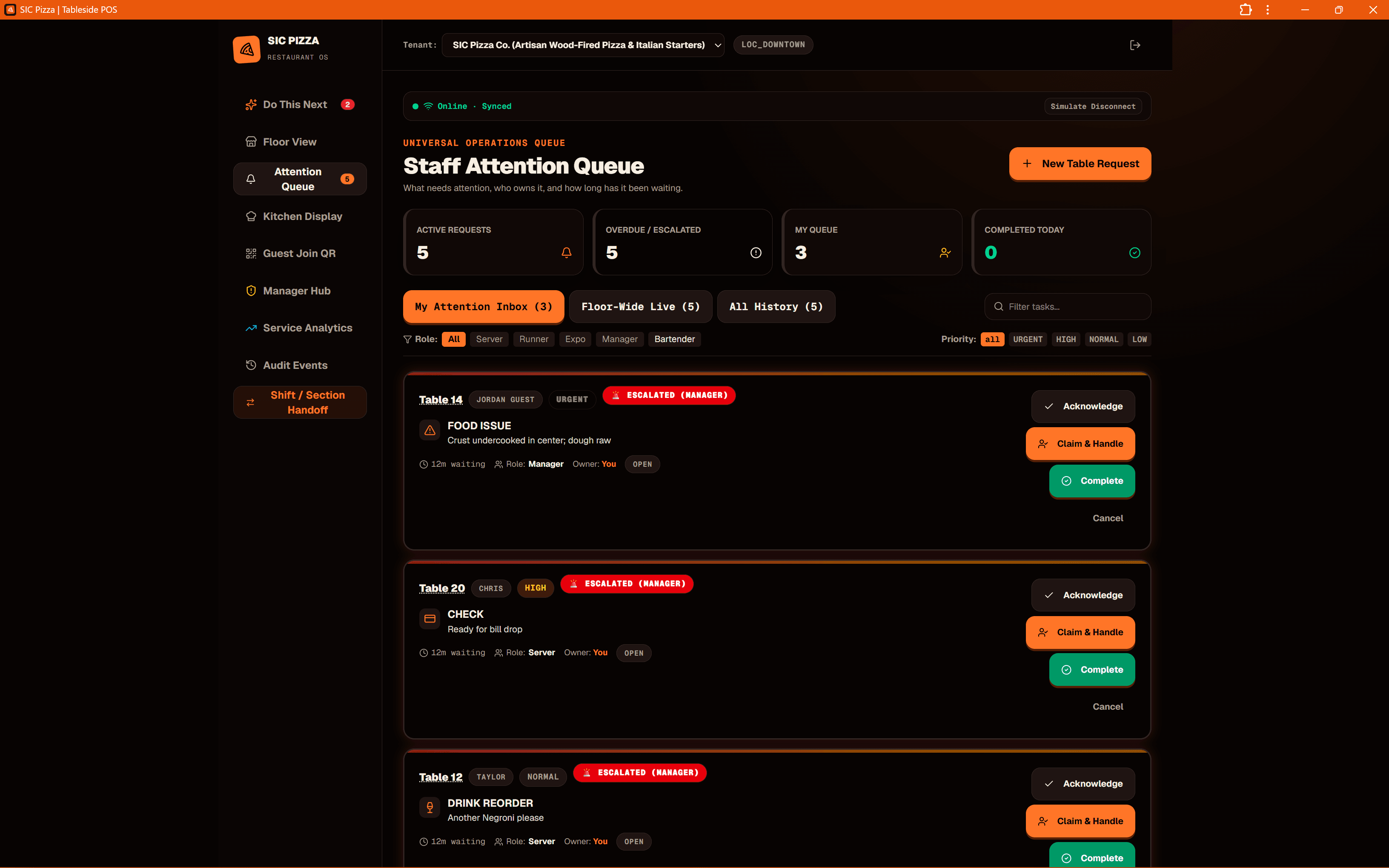Click the SIC Pizza logo icon
This screenshot has height=868, width=1389.
pos(246,49)
